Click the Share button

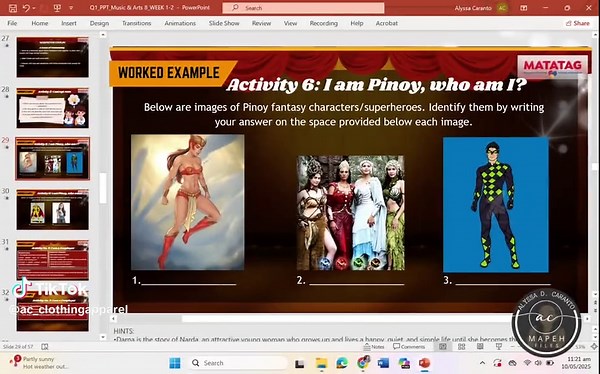point(578,23)
